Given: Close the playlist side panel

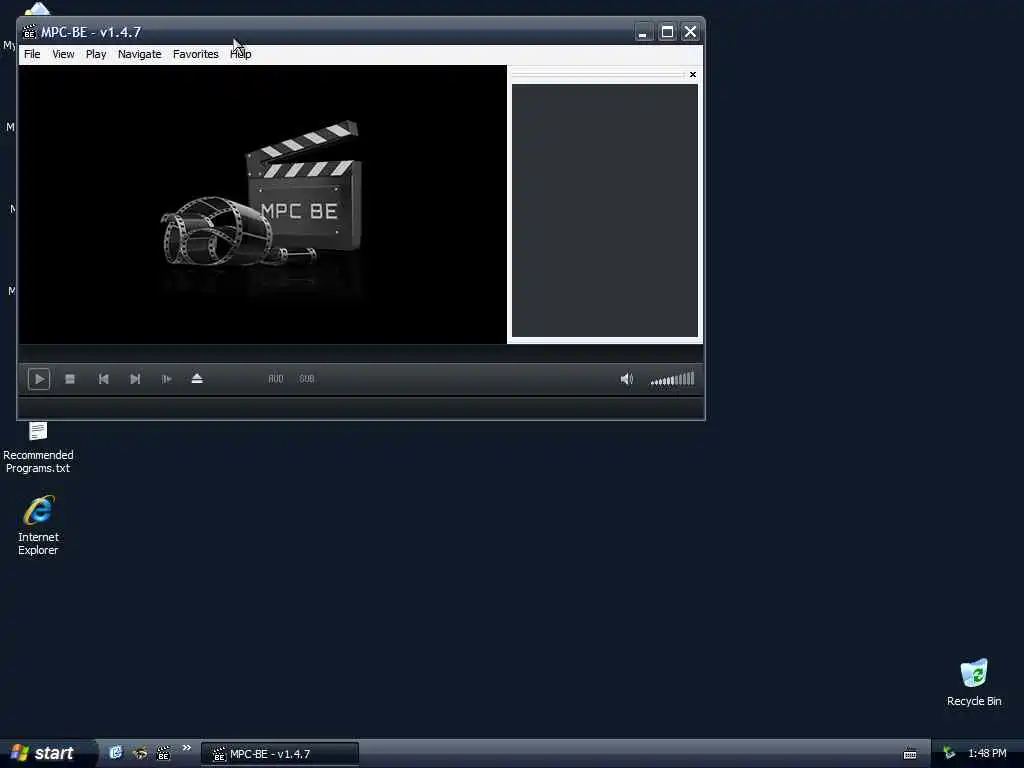Looking at the screenshot, I should [x=693, y=74].
